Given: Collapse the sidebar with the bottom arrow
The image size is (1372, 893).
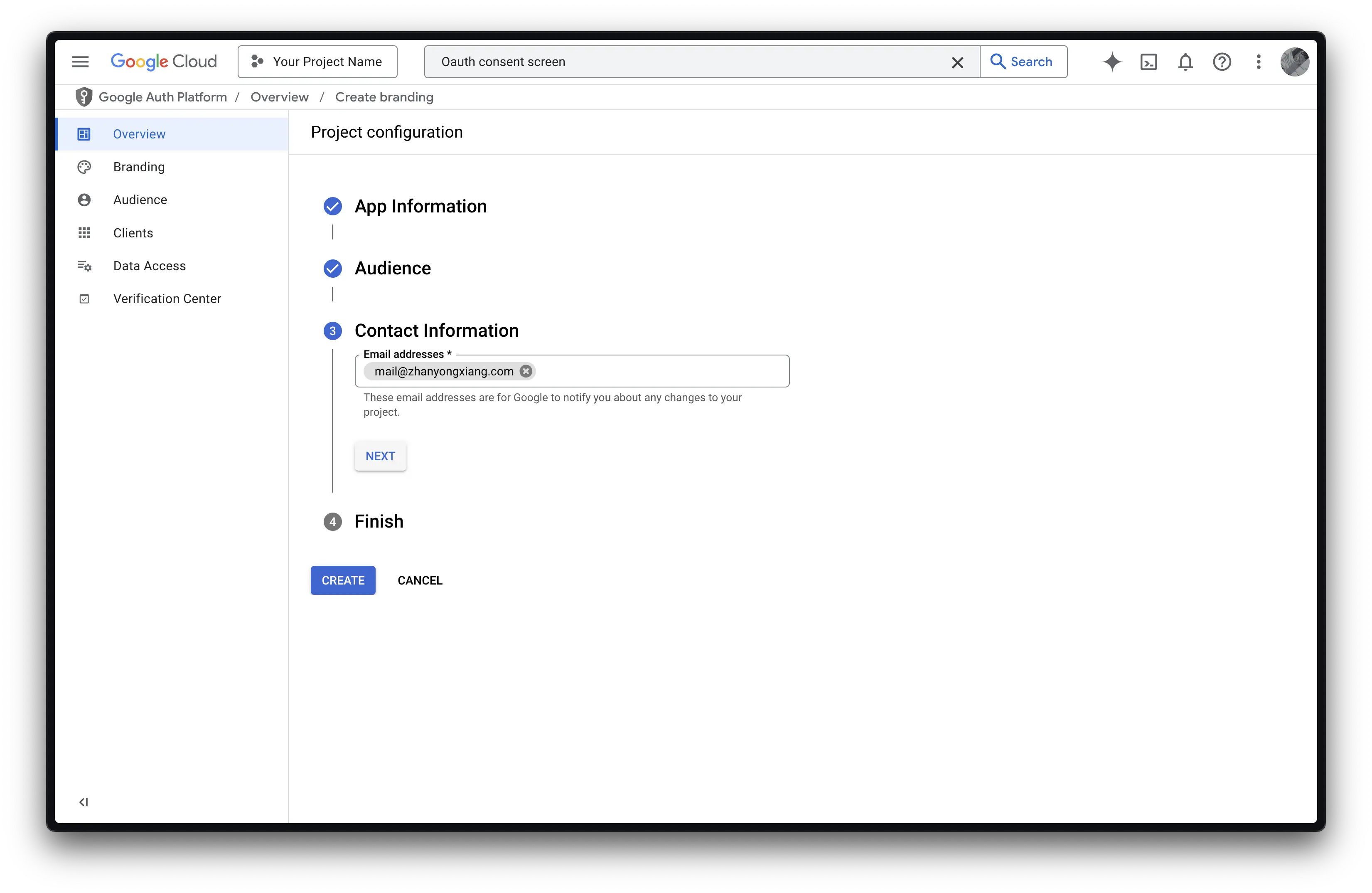Looking at the screenshot, I should pos(84,802).
